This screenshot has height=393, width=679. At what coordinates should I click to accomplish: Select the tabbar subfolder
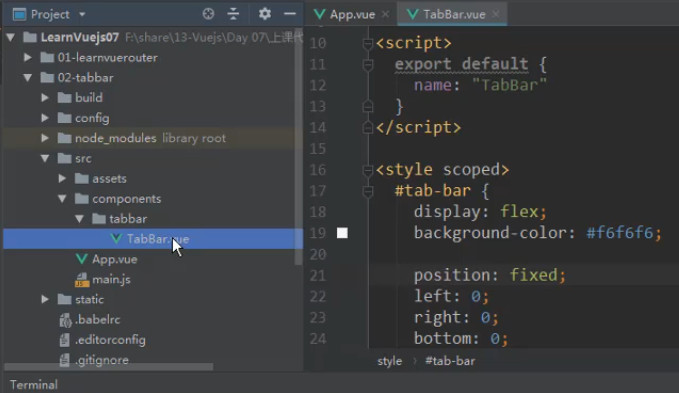point(128,219)
